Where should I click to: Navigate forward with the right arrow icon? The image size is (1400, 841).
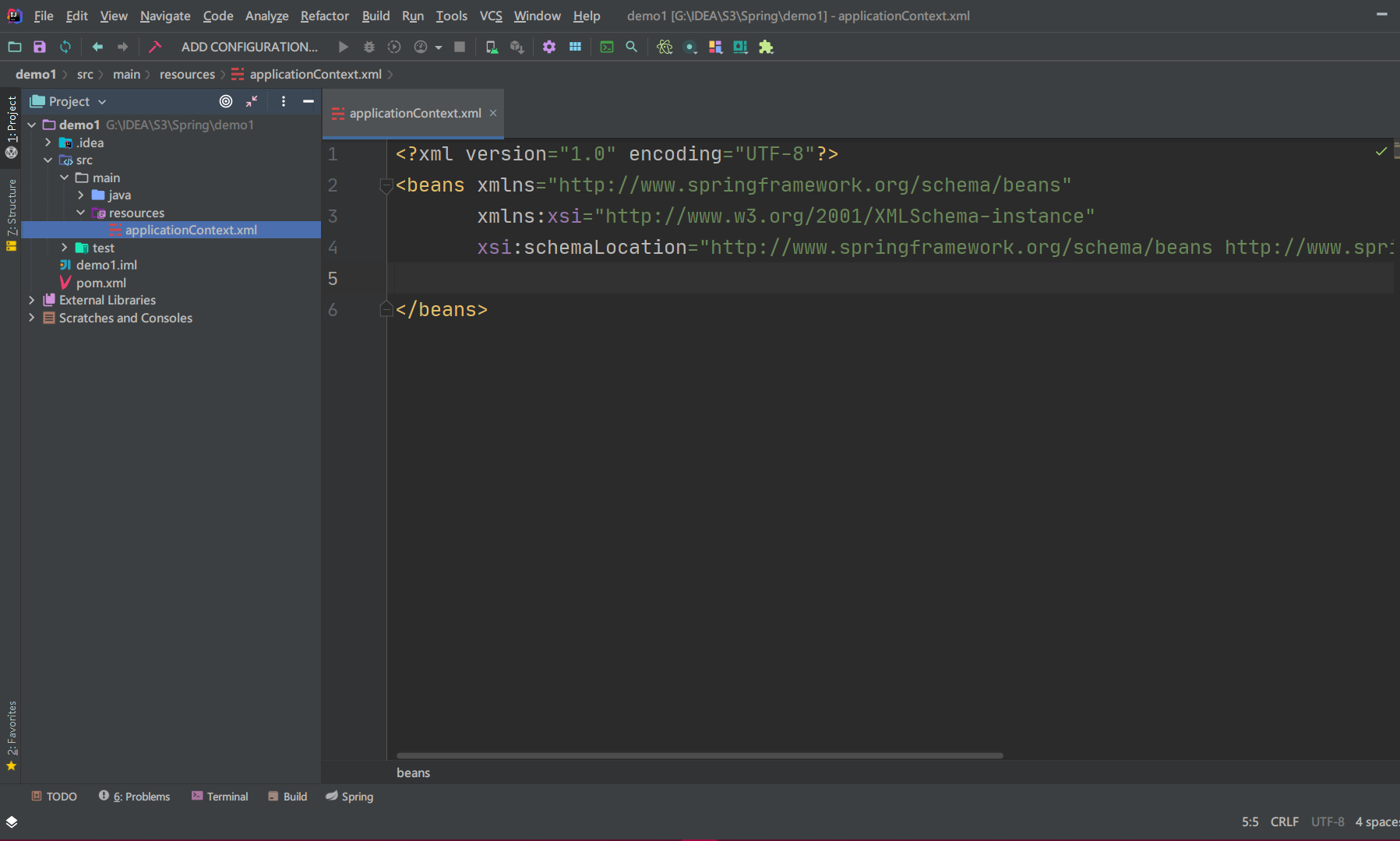point(122,47)
